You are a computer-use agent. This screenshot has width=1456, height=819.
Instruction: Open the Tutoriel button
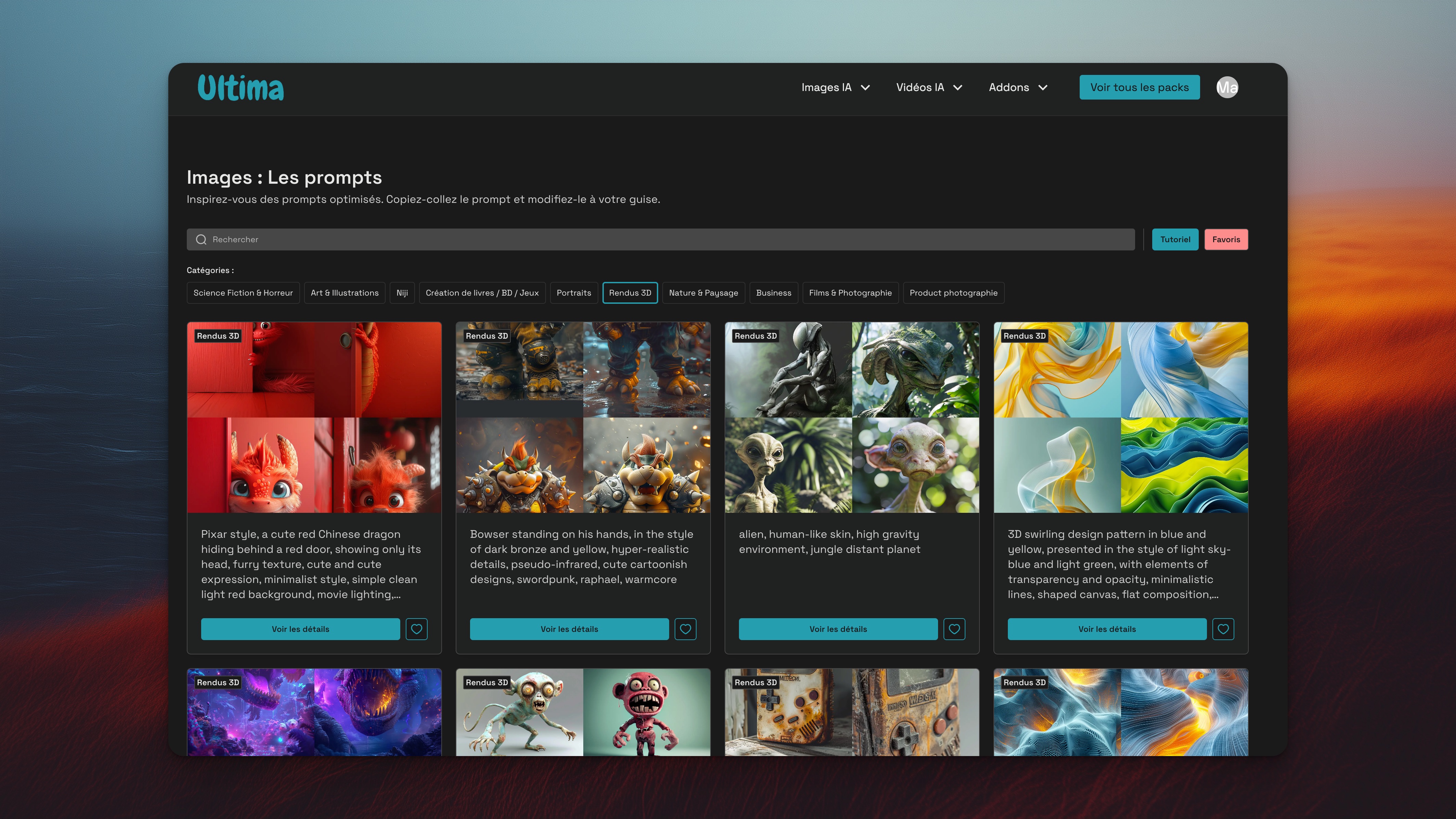(x=1175, y=240)
